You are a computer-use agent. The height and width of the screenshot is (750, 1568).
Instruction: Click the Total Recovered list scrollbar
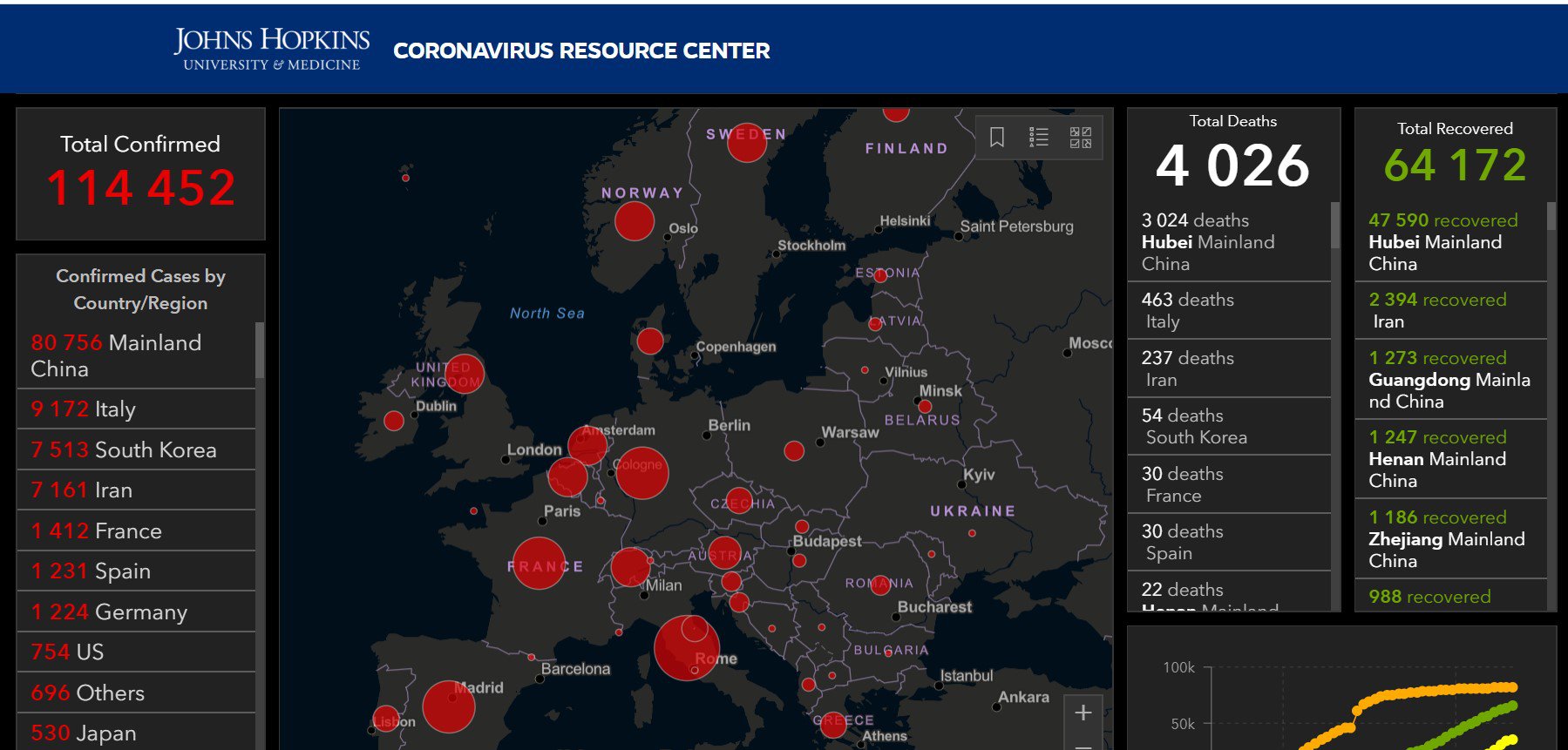[1551, 216]
